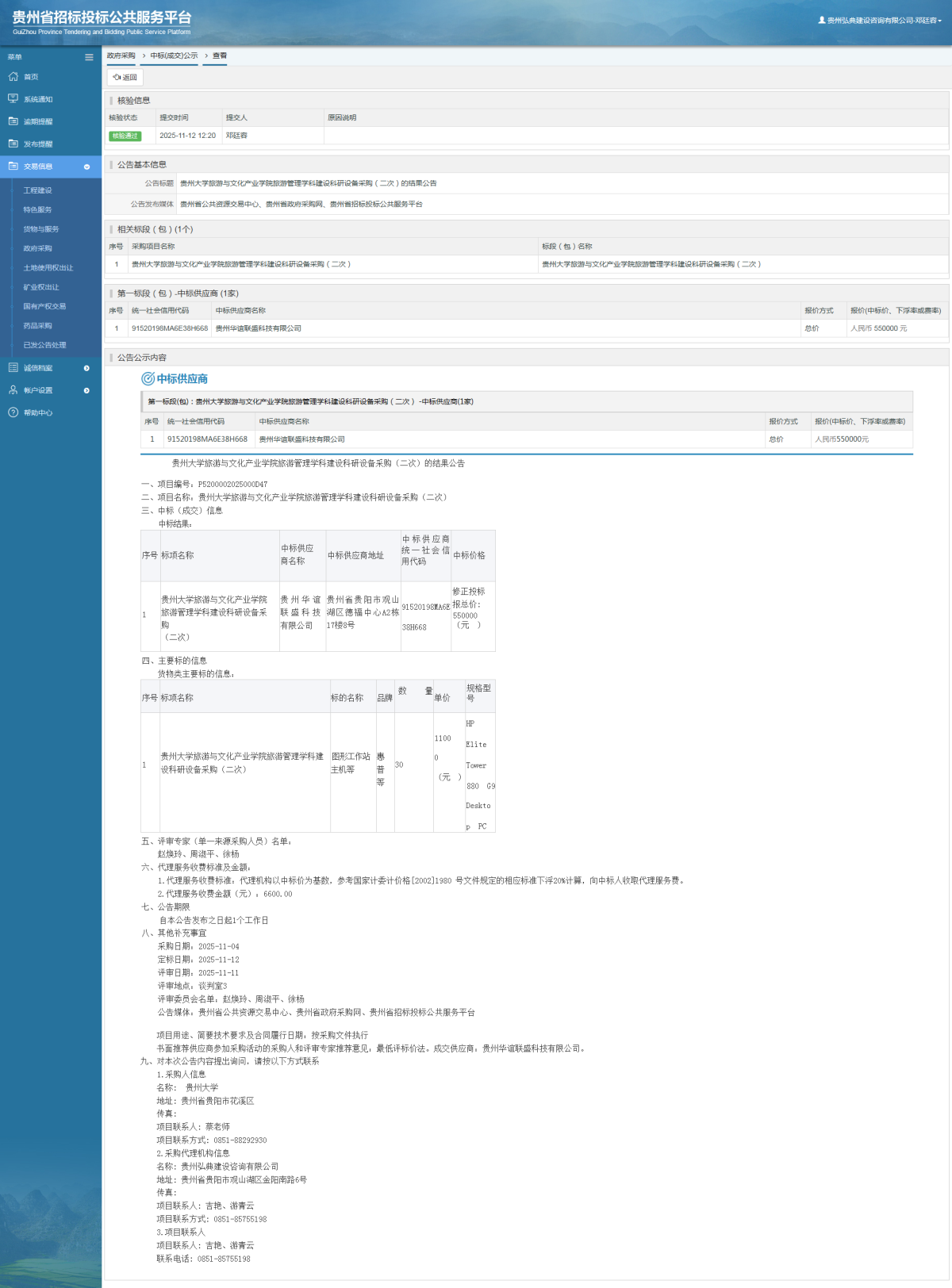Click the 逾期提醒 icon in sidebar

point(13,121)
